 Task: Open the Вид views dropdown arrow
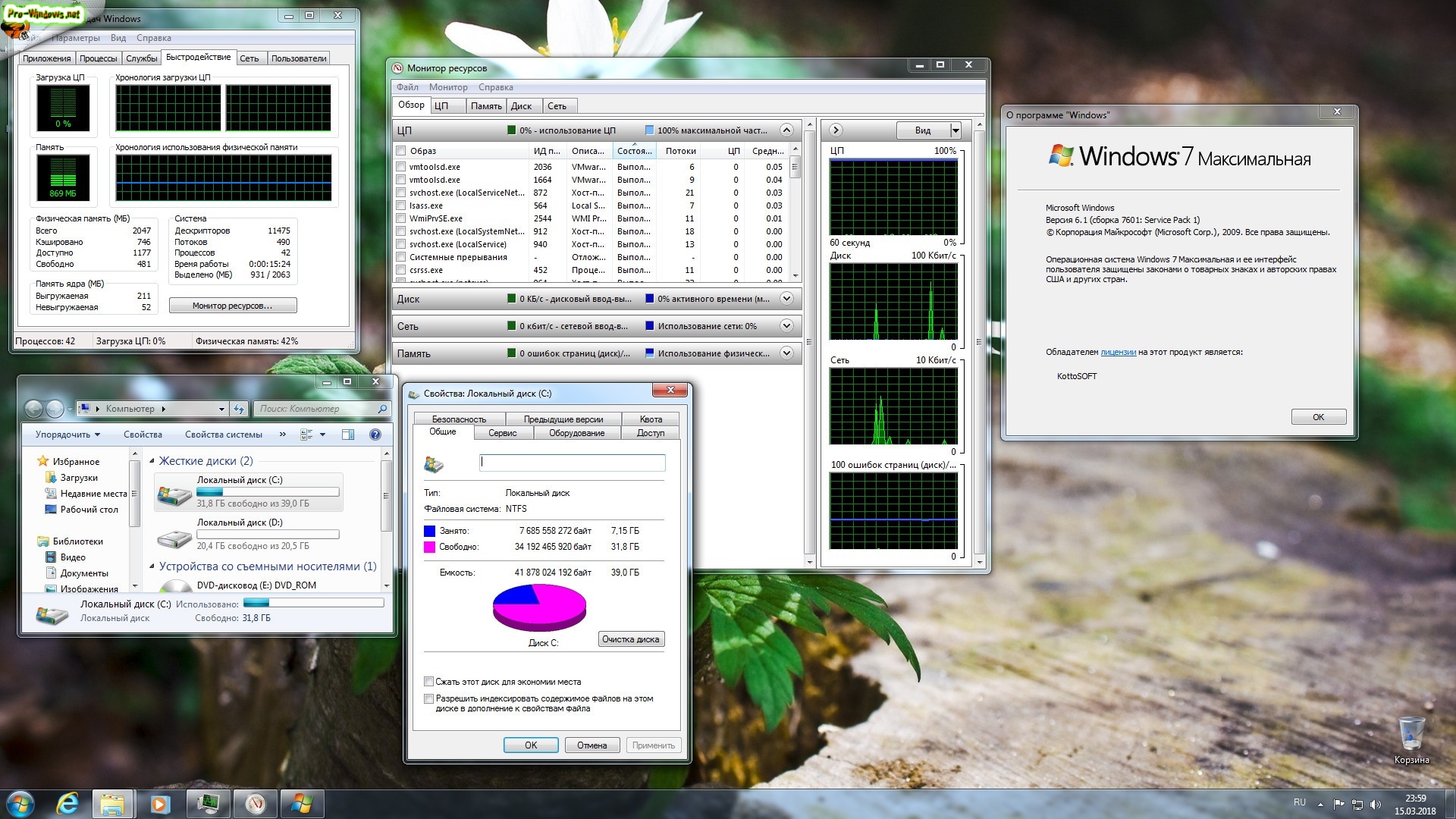point(955,130)
